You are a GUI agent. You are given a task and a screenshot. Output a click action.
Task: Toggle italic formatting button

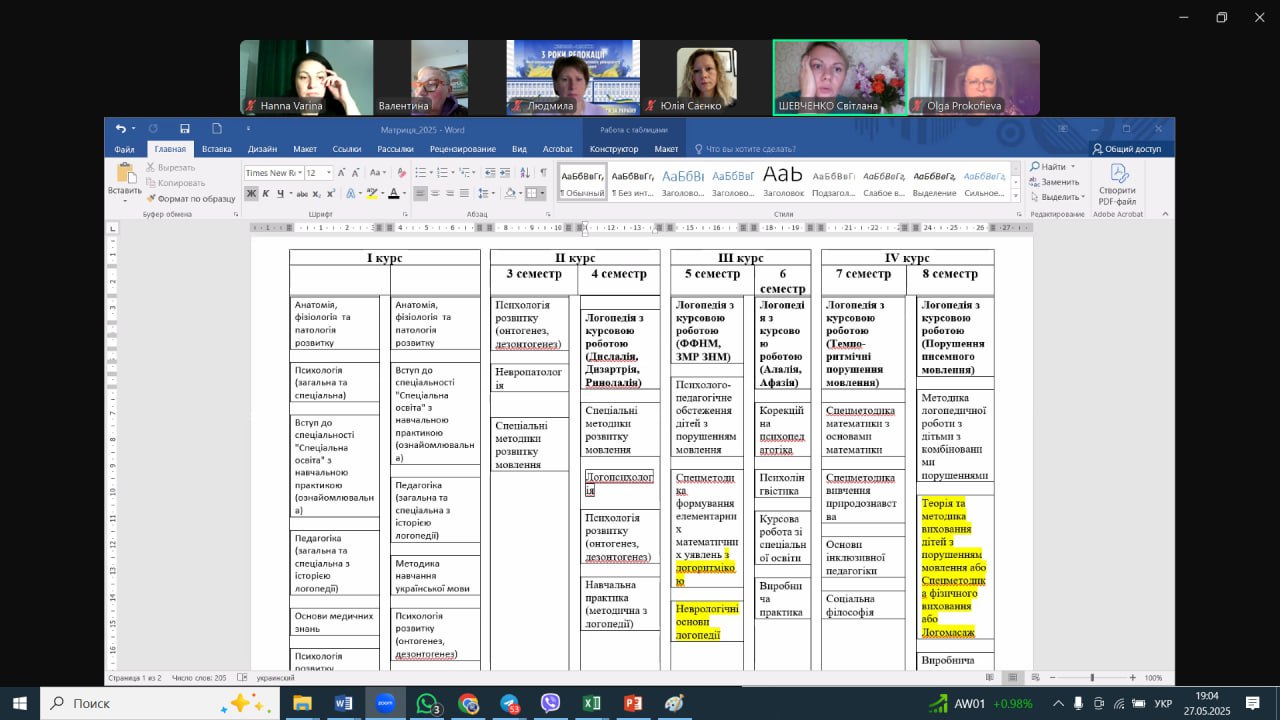tap(266, 194)
